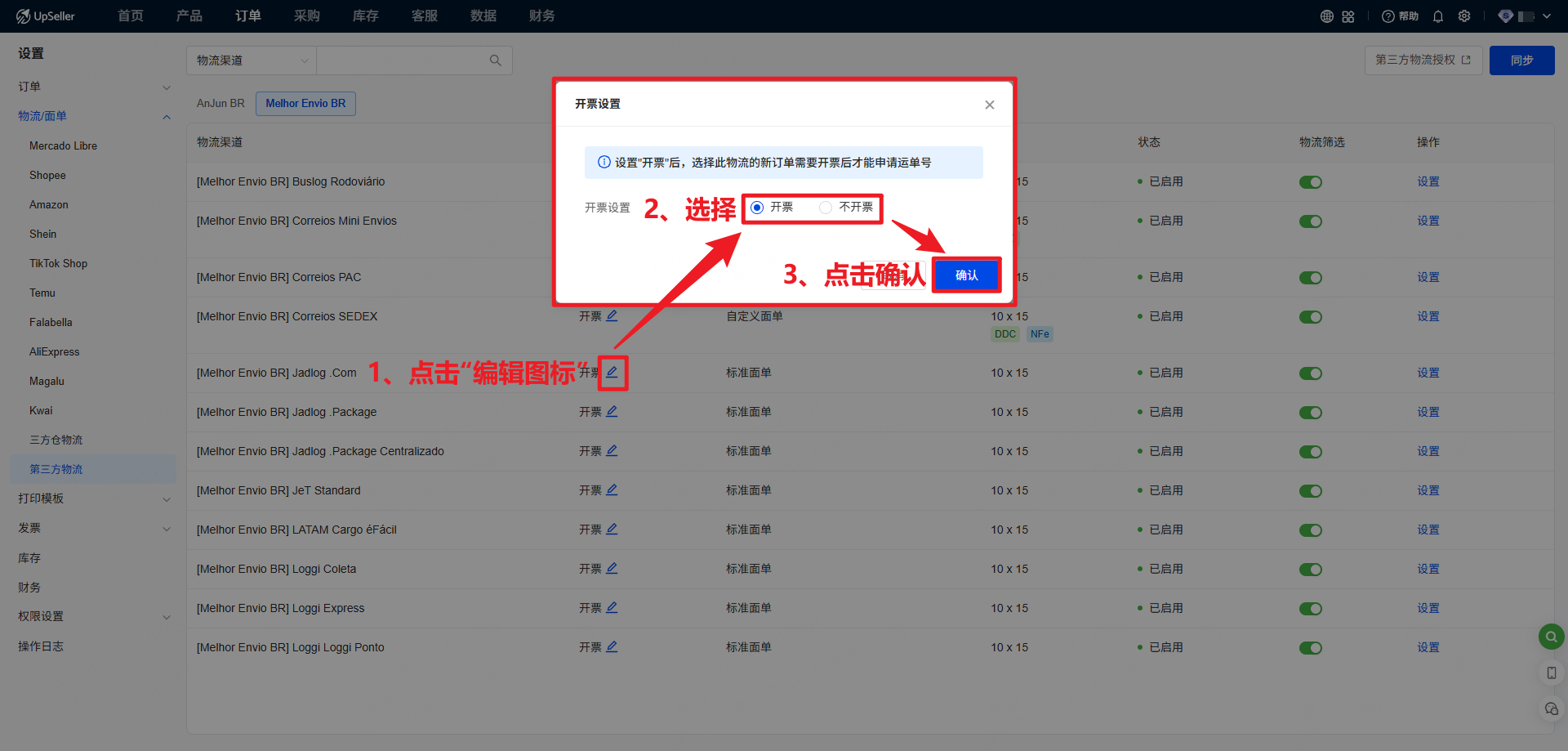Image resolution: width=1568 pixels, height=751 pixels.
Task: Open the 物流渠道 dropdown filter
Action: (252, 60)
